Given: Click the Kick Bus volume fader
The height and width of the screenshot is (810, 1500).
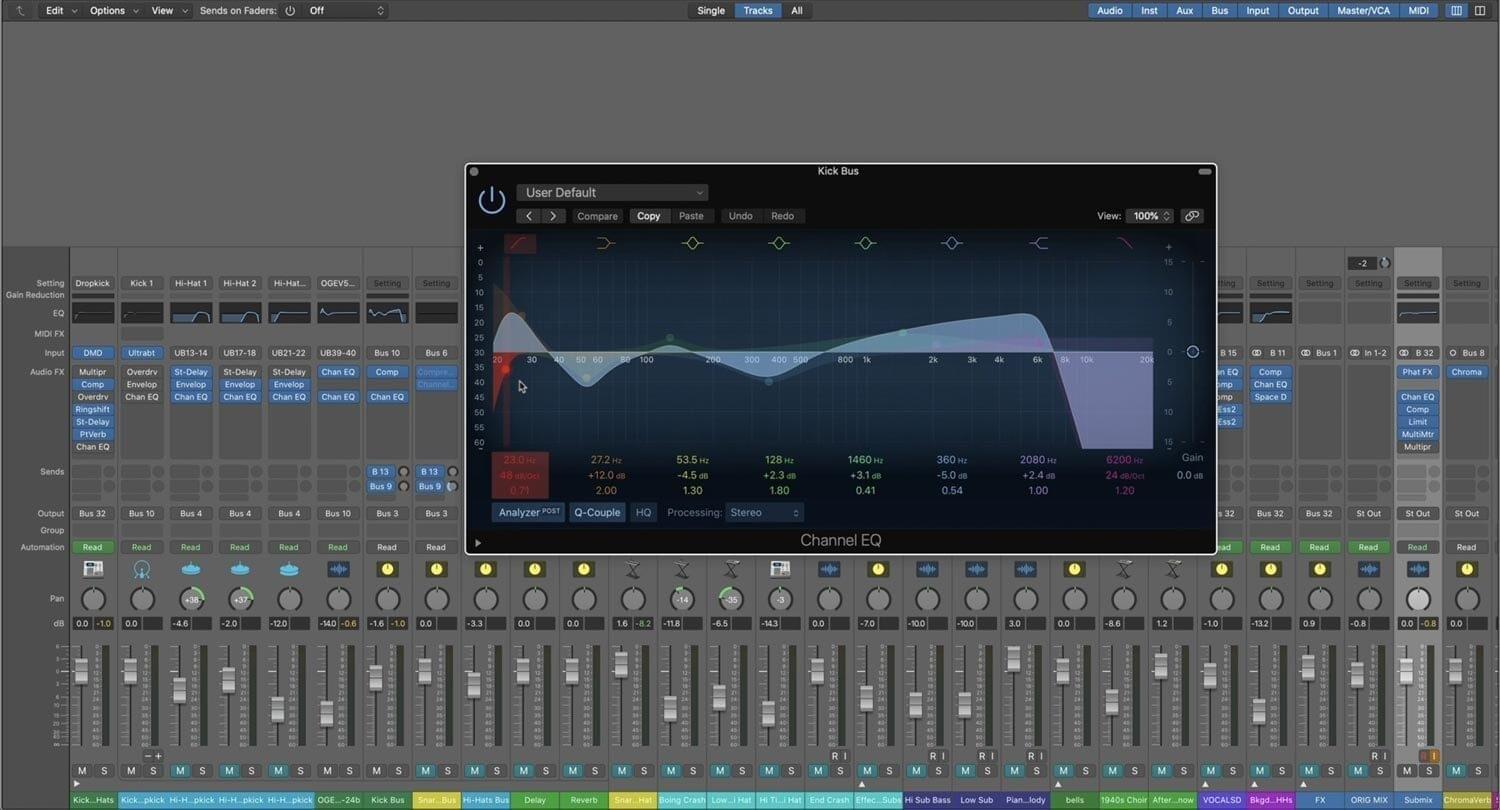Looking at the screenshot, I should coord(375,677).
